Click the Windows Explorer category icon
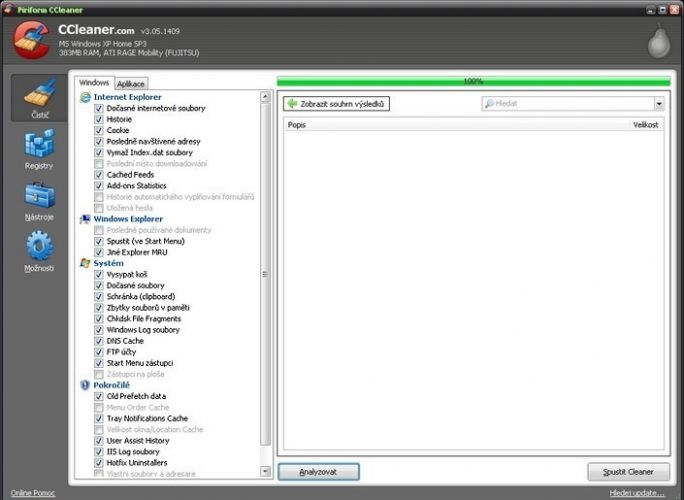 (85, 219)
